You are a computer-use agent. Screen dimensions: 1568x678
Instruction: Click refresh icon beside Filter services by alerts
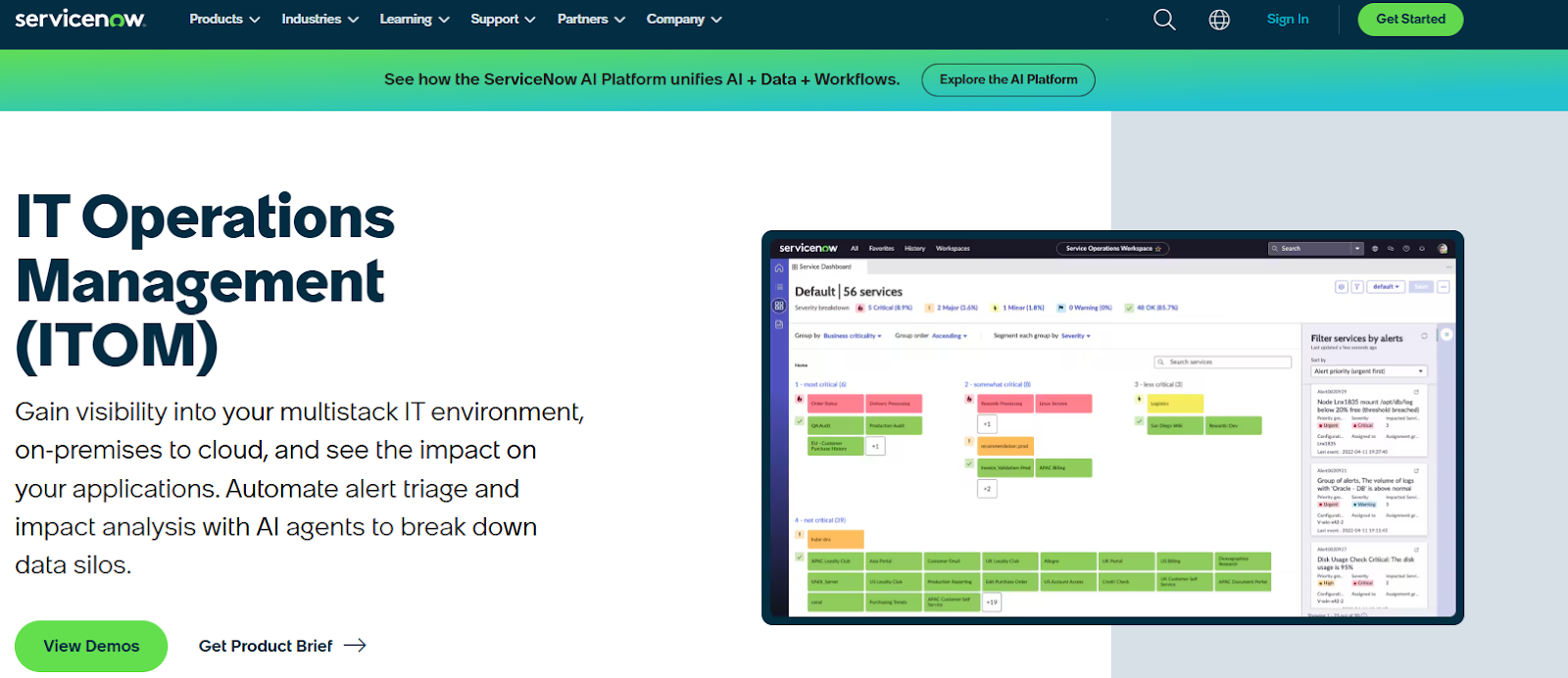[1424, 336]
